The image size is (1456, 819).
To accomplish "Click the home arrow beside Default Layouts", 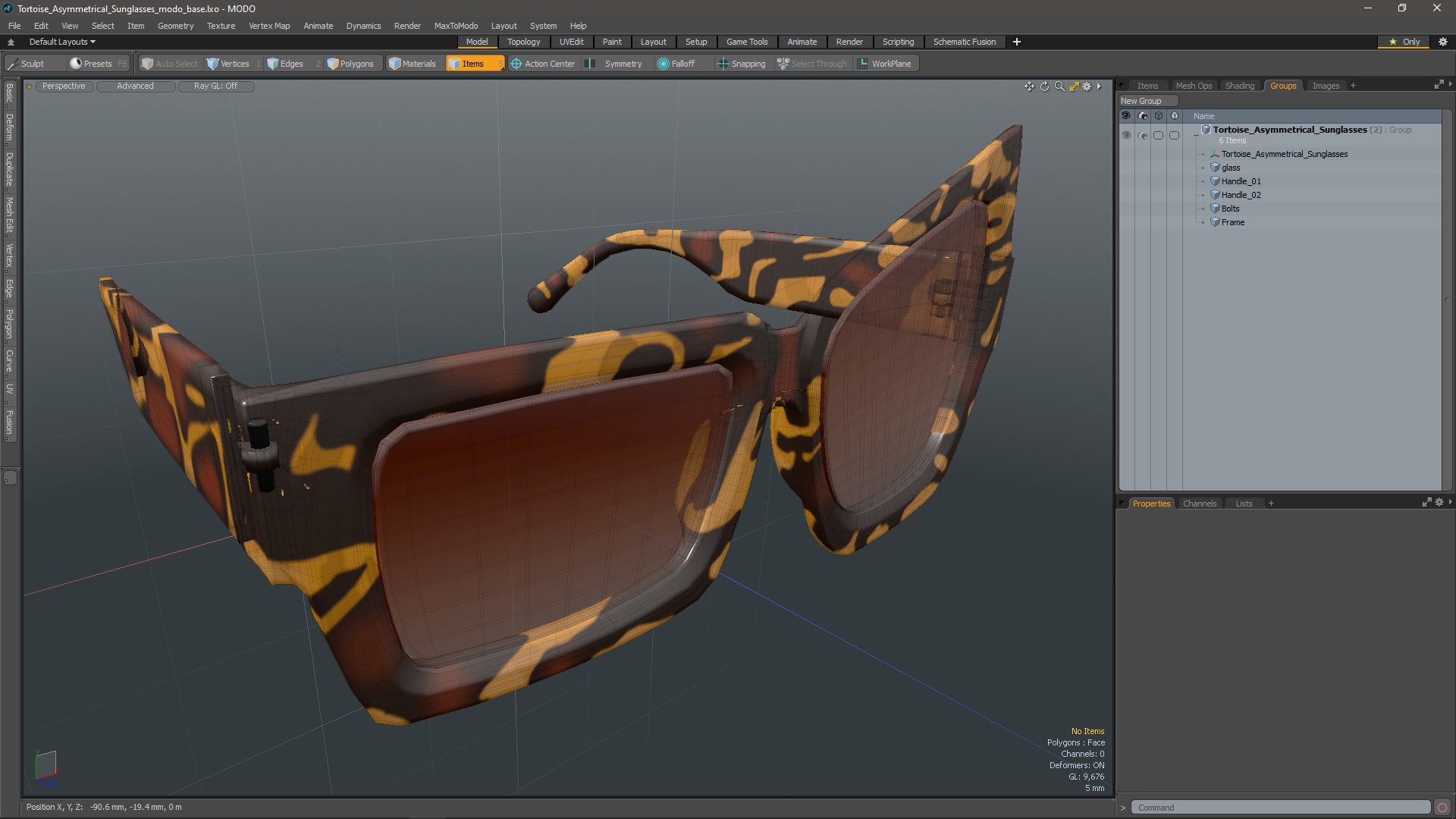I will pyautogui.click(x=11, y=42).
